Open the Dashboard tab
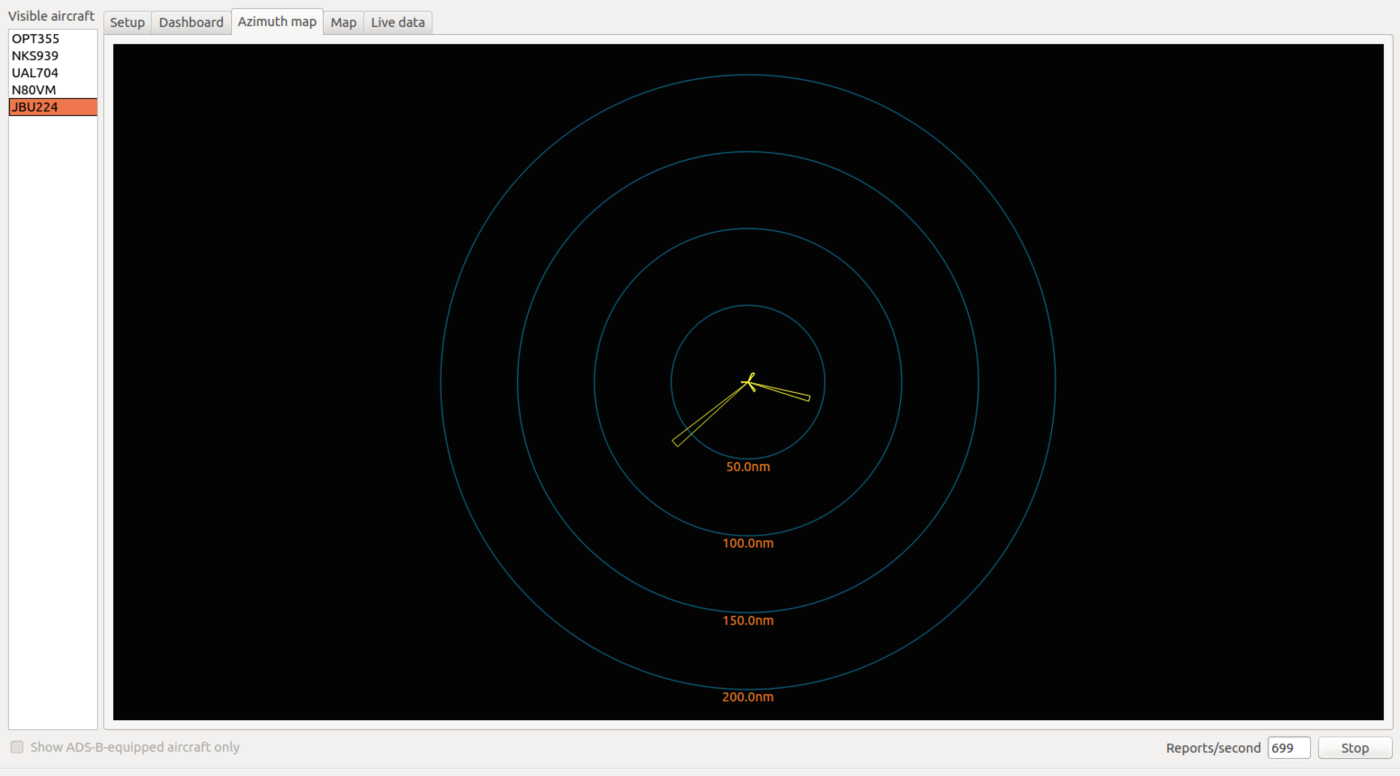Viewport: 1400px width, 776px height. [191, 21]
